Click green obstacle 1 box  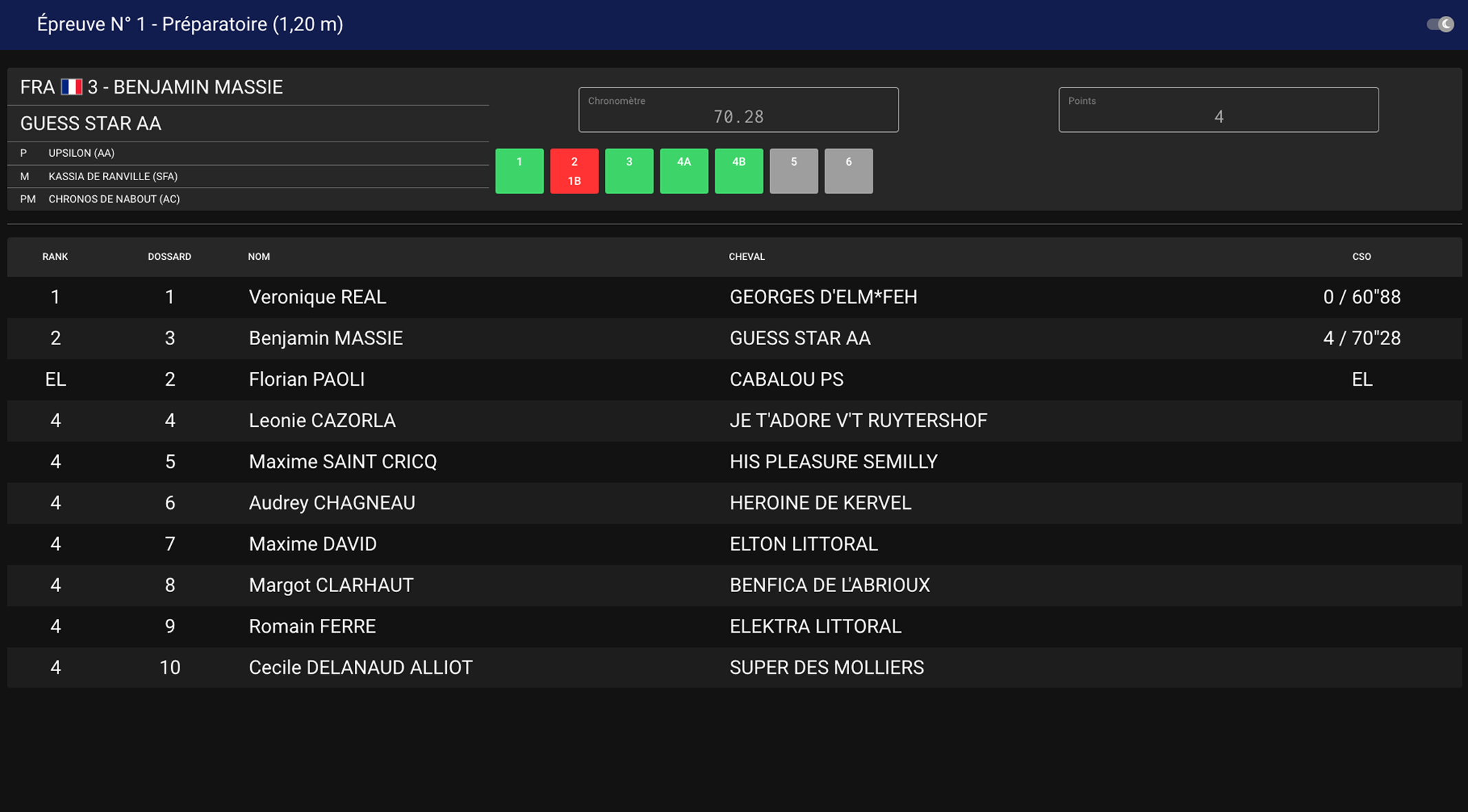[x=519, y=171]
